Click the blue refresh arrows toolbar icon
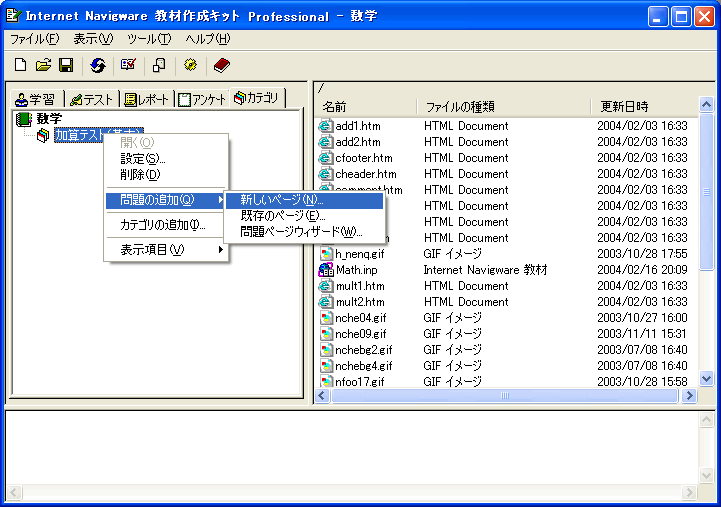Screen dimensions: 721x507 pyautogui.click(x=97, y=65)
